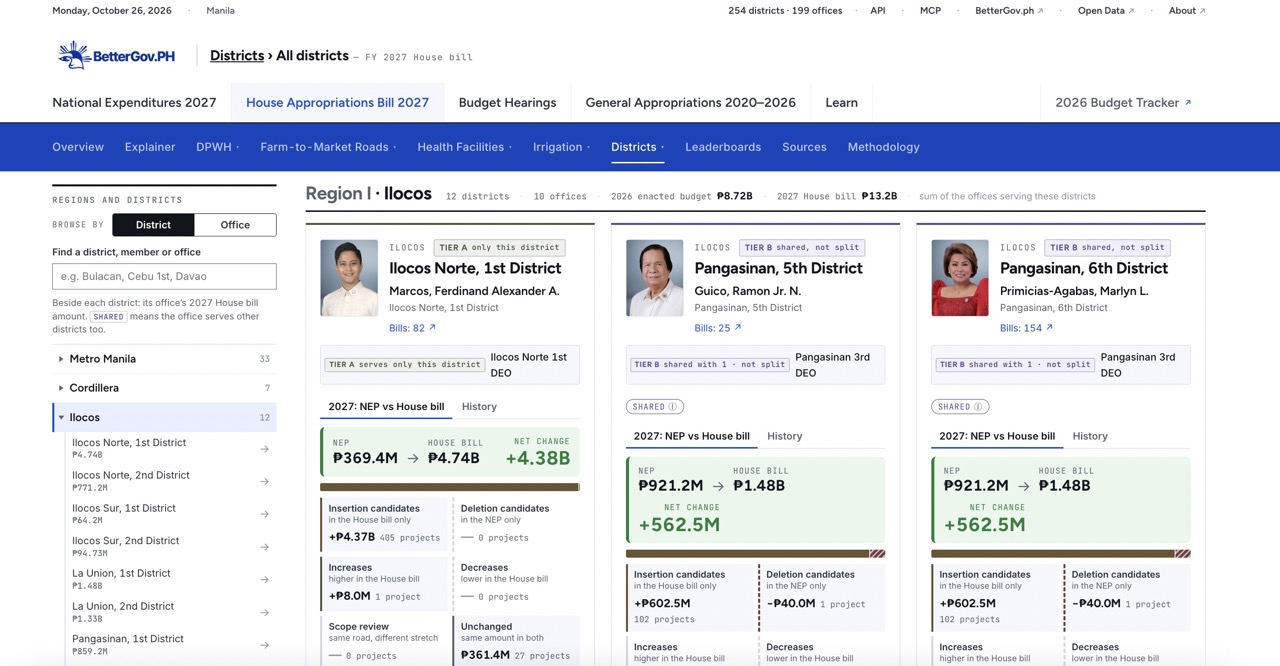Click the info icon on Primicias-Agabas's SHARED badge

click(x=979, y=407)
